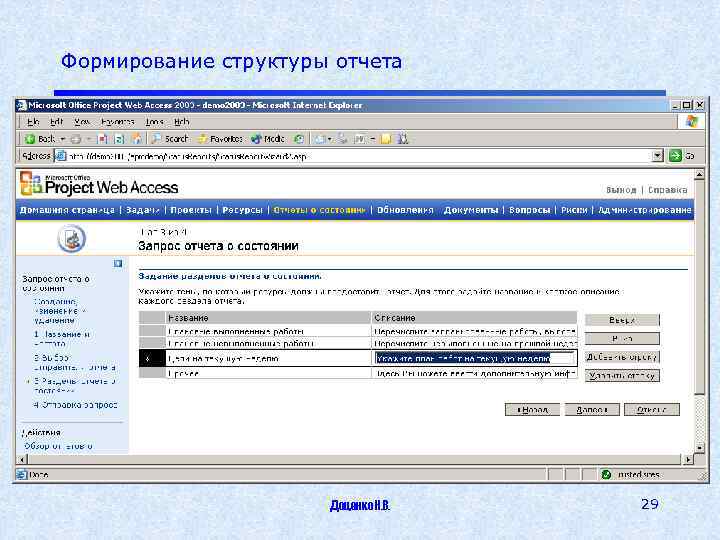Click the round status report icon
Screen dimensions: 720x540
pos(72,239)
